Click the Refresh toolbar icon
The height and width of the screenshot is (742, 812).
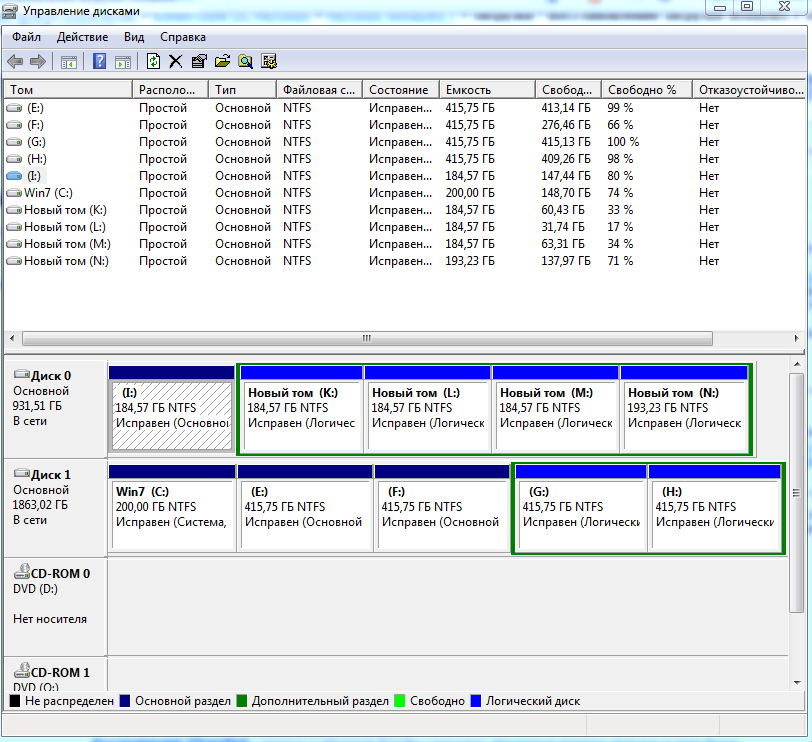click(153, 61)
